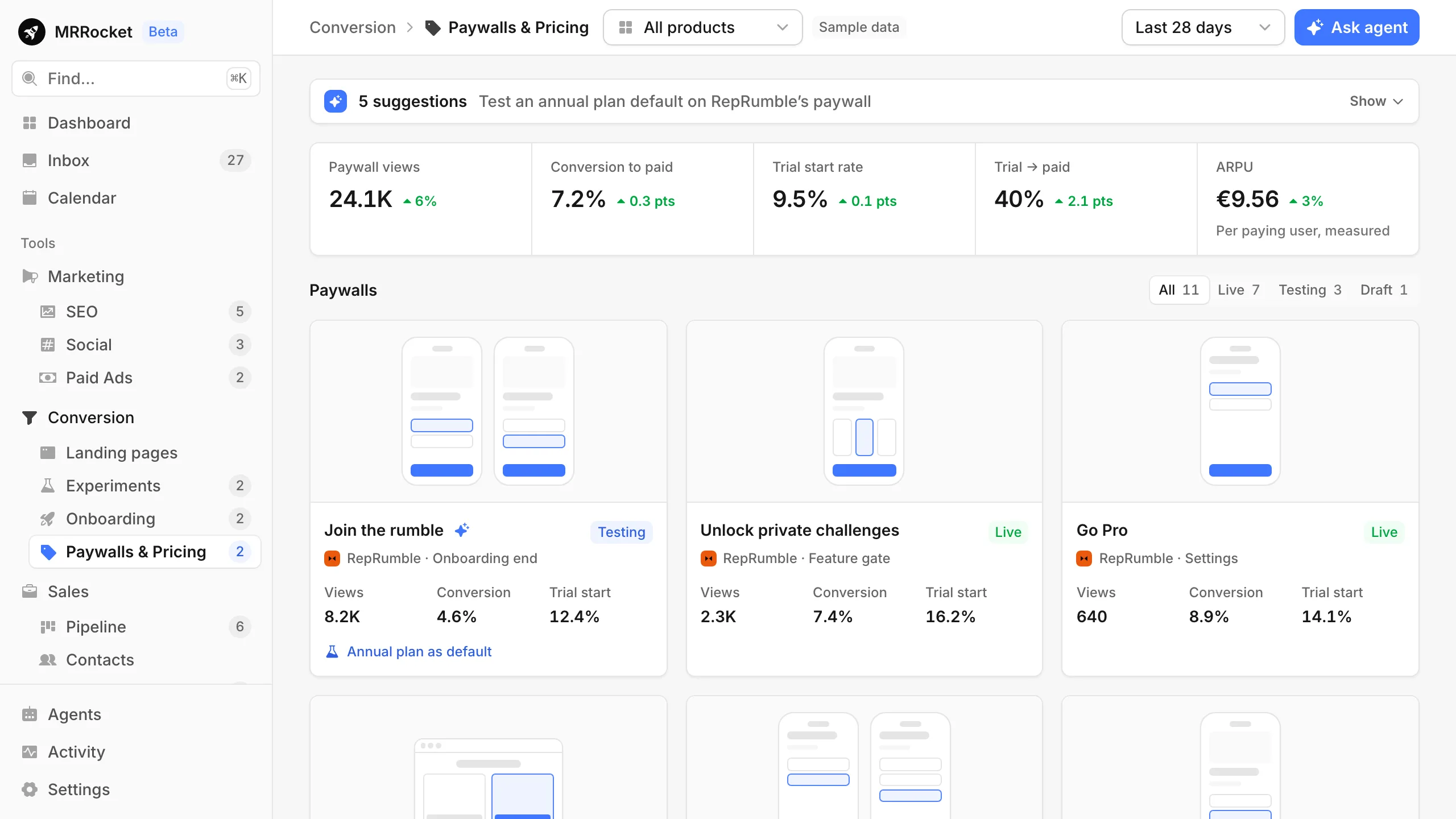
Task: Filter paywalls by Testing
Action: [x=1310, y=290]
